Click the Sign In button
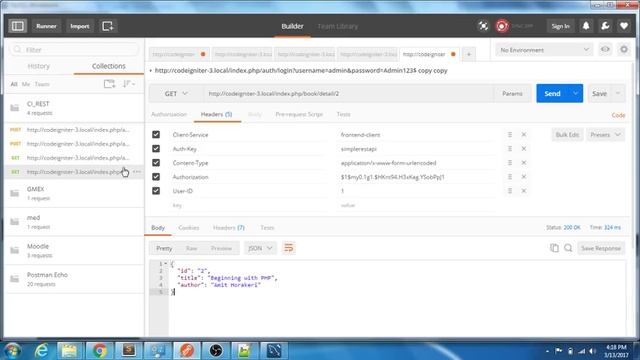The width and height of the screenshot is (640, 360). [x=560, y=26]
